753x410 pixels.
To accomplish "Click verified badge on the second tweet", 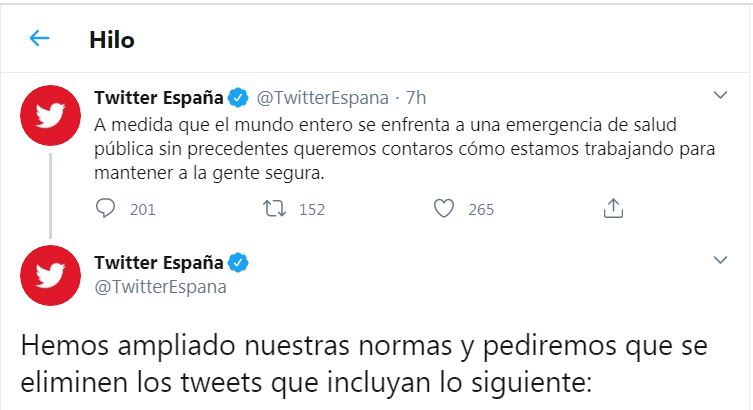I will click(x=239, y=263).
